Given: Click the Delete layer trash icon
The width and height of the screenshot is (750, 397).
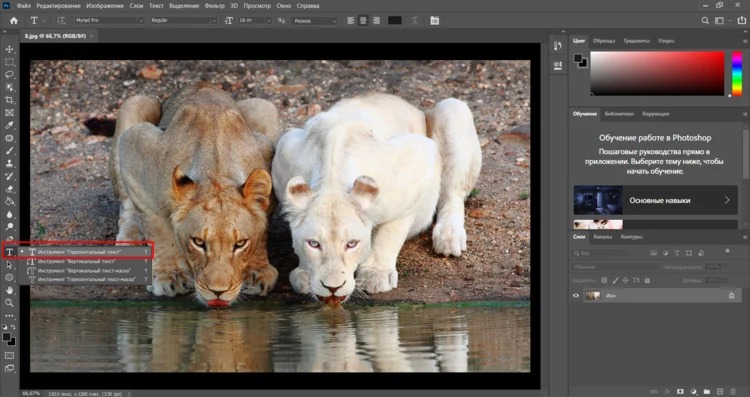Looking at the screenshot, I should pos(733,392).
